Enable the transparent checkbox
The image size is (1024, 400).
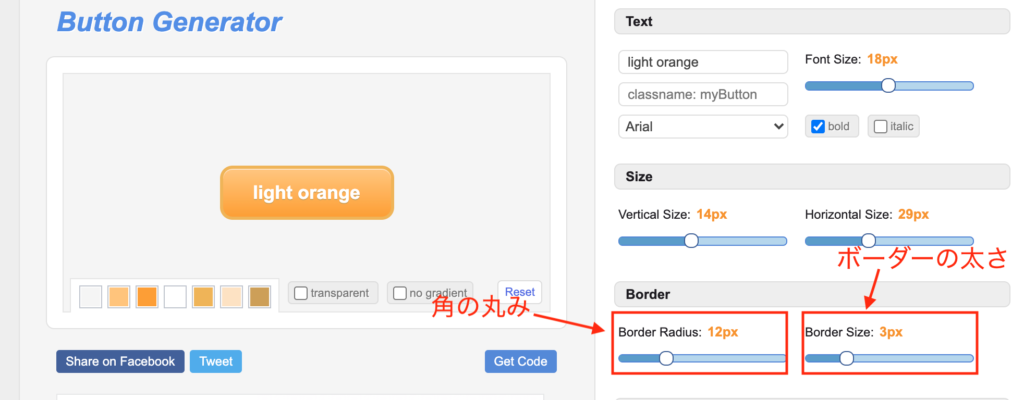pos(301,293)
